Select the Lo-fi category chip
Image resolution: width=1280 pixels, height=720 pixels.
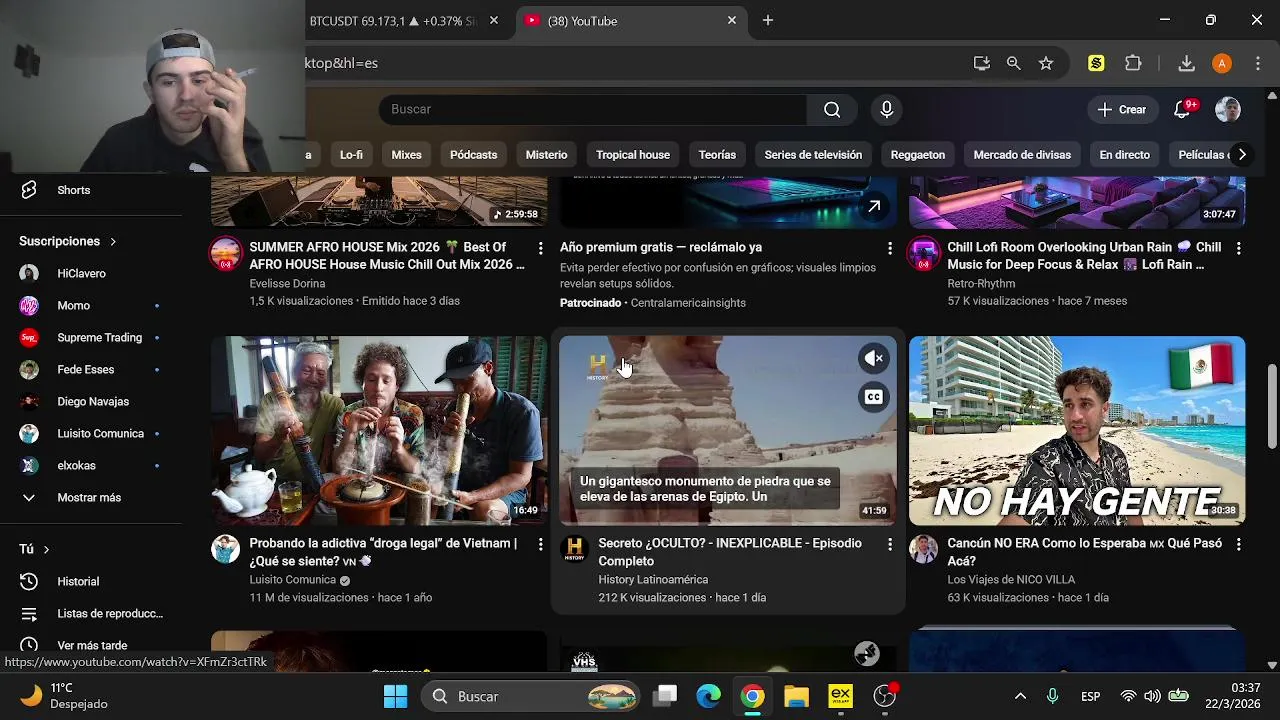pyautogui.click(x=351, y=155)
